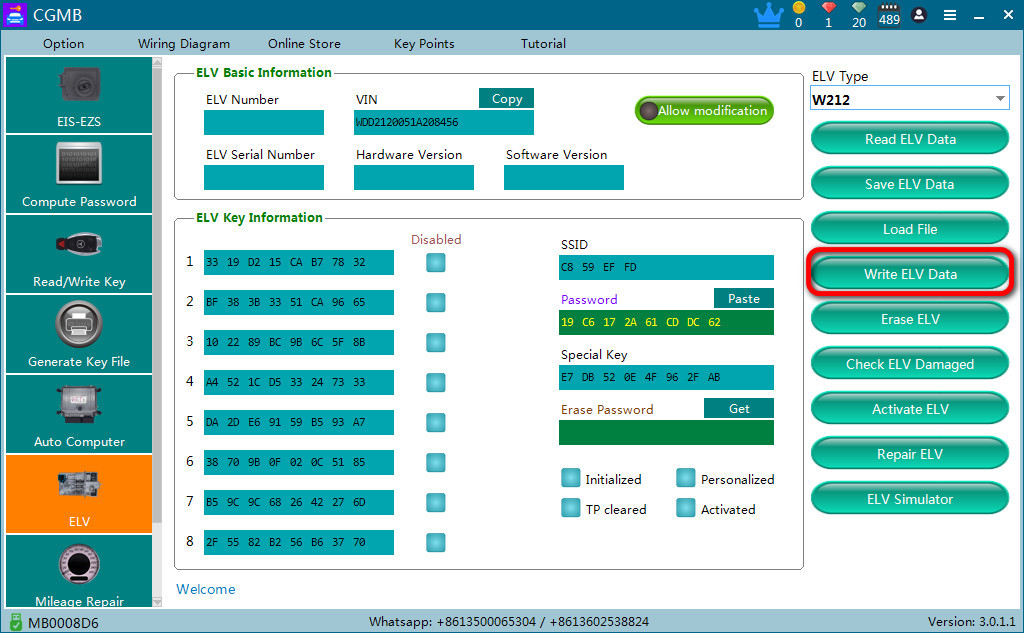
Task: Click the crown VIP icon
Action: click(x=769, y=15)
